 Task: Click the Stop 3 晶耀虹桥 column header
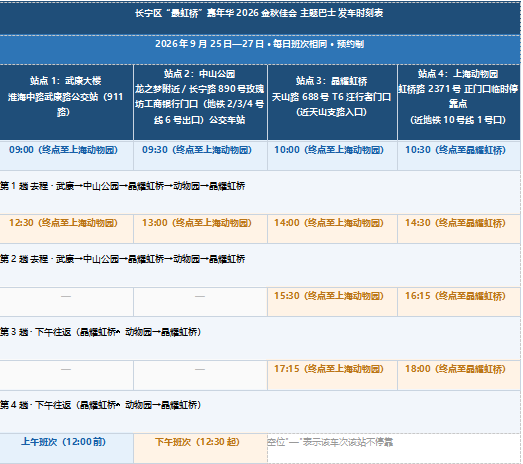tap(333, 102)
